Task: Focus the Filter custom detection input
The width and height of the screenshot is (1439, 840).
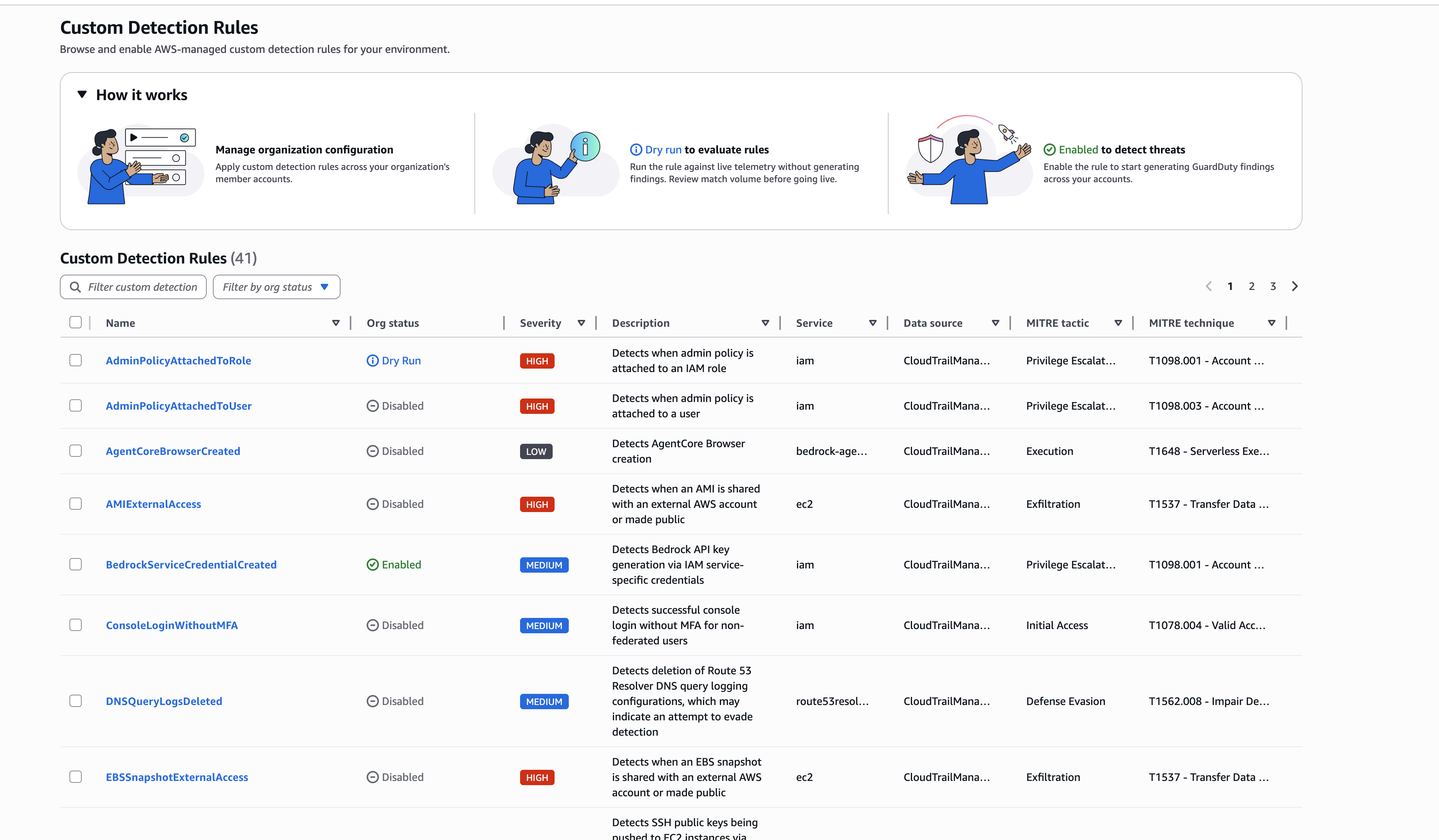Action: (x=133, y=287)
